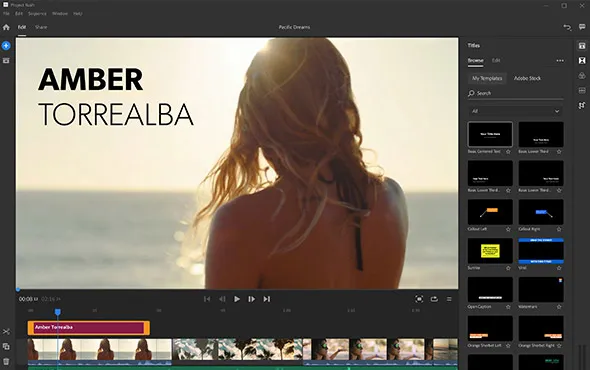Switch to the Share tab
This screenshot has width=590, height=370.
pos(41,27)
